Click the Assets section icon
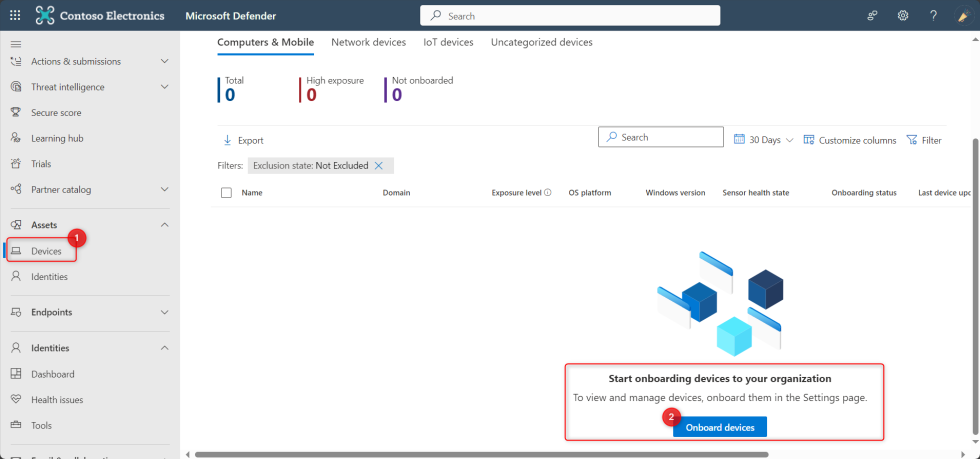980x459 pixels. [17, 224]
